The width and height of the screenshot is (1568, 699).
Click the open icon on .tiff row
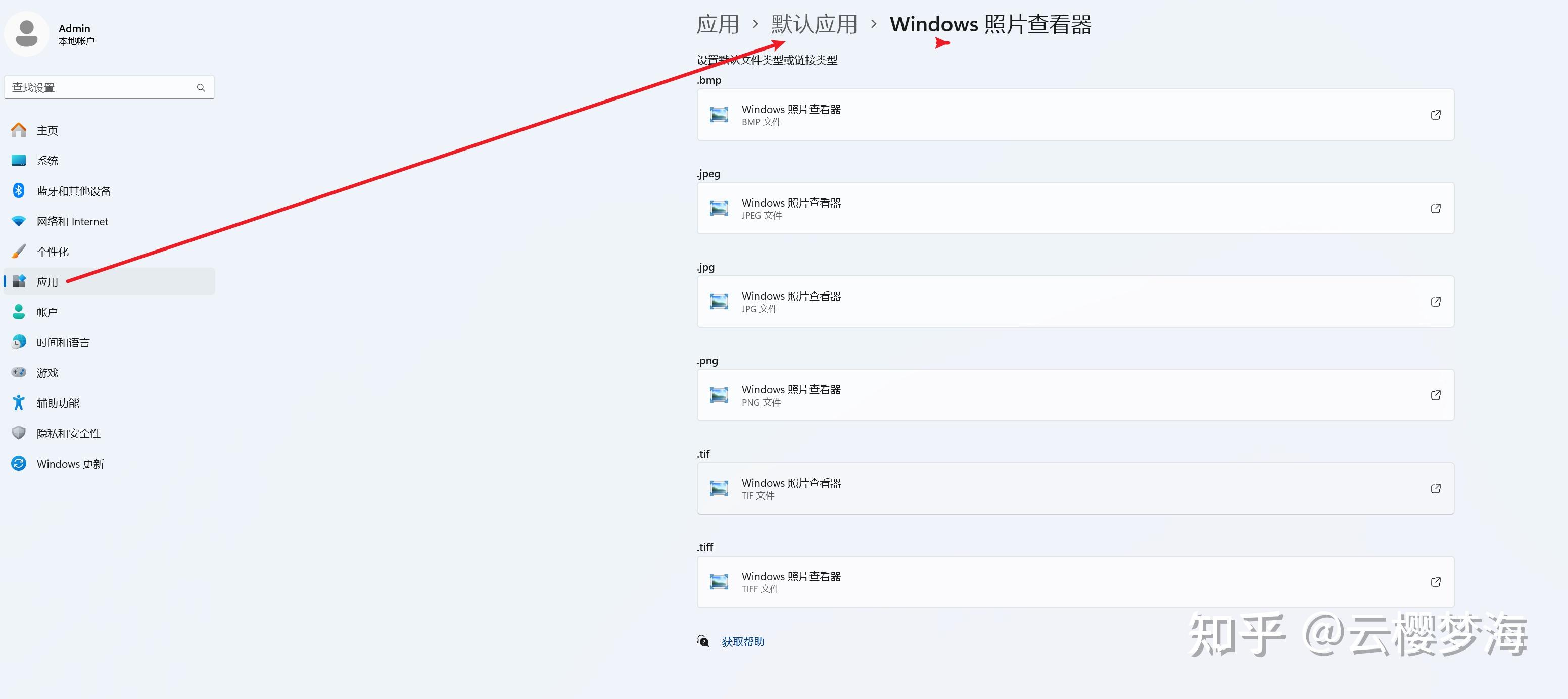point(1435,582)
